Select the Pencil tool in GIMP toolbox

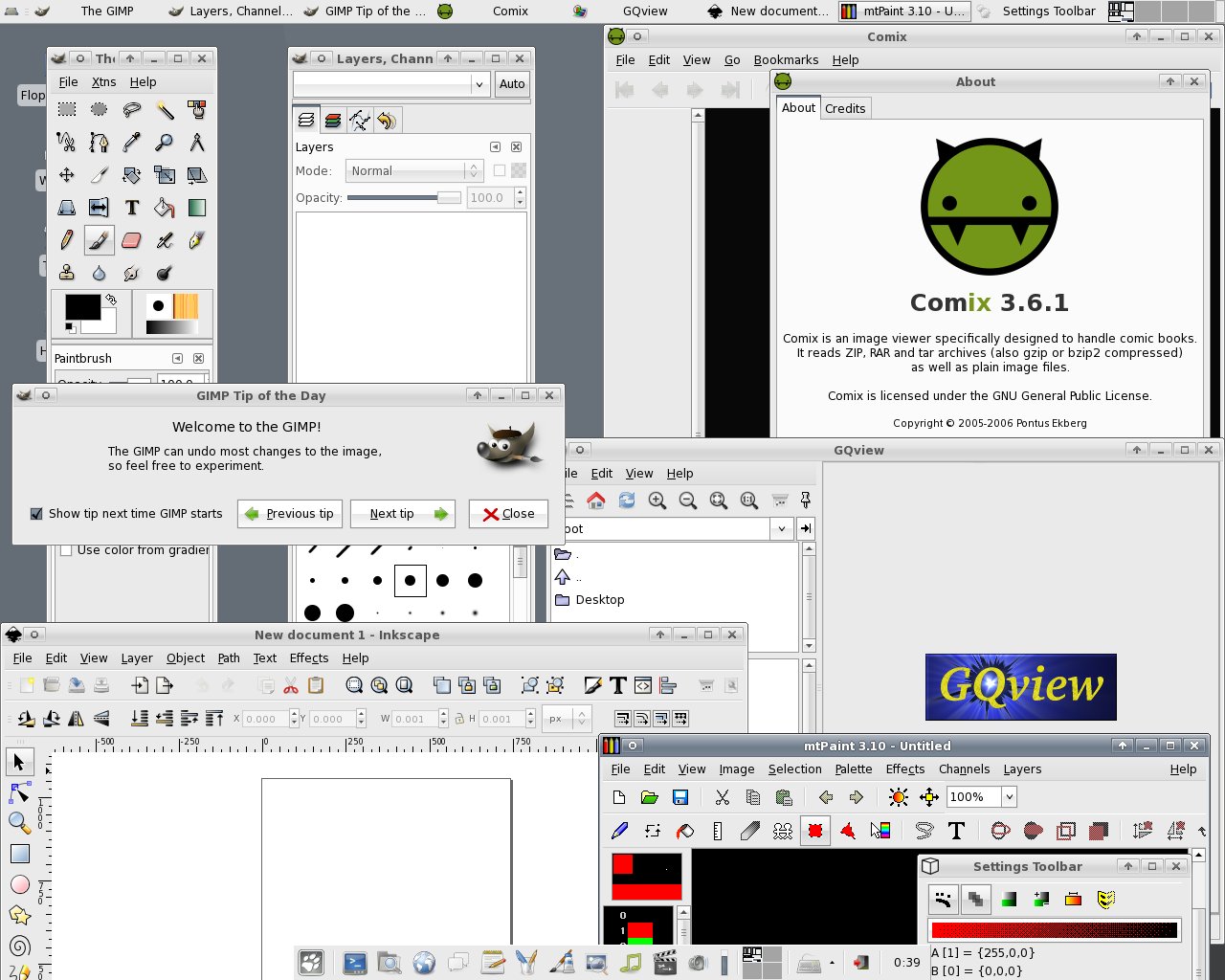click(67, 240)
